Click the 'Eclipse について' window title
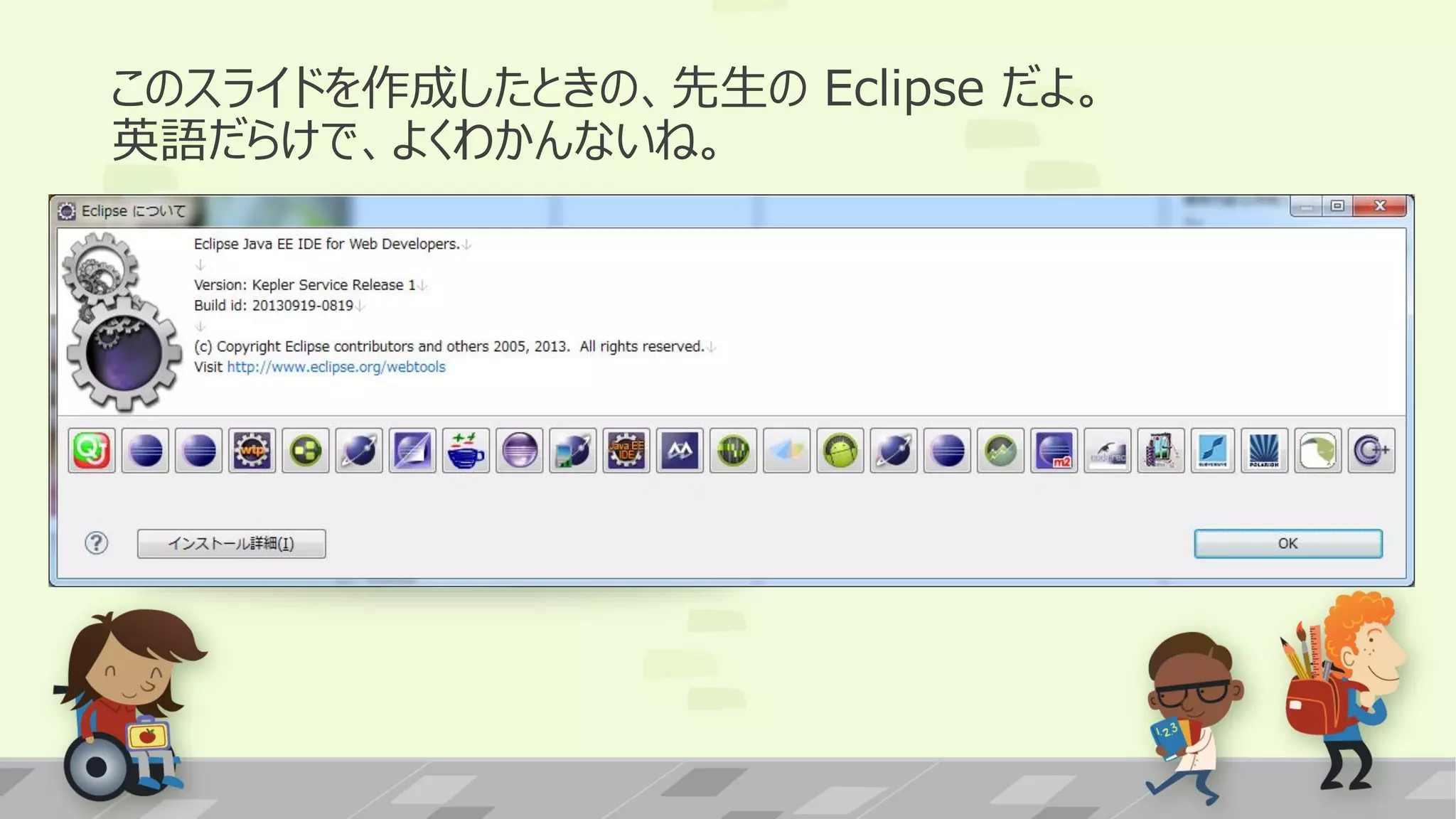 point(133,211)
